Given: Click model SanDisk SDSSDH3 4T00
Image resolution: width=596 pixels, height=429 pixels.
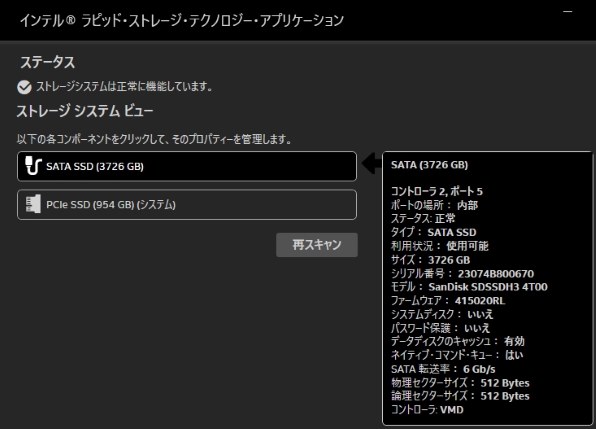Looking at the screenshot, I should pos(488,287).
